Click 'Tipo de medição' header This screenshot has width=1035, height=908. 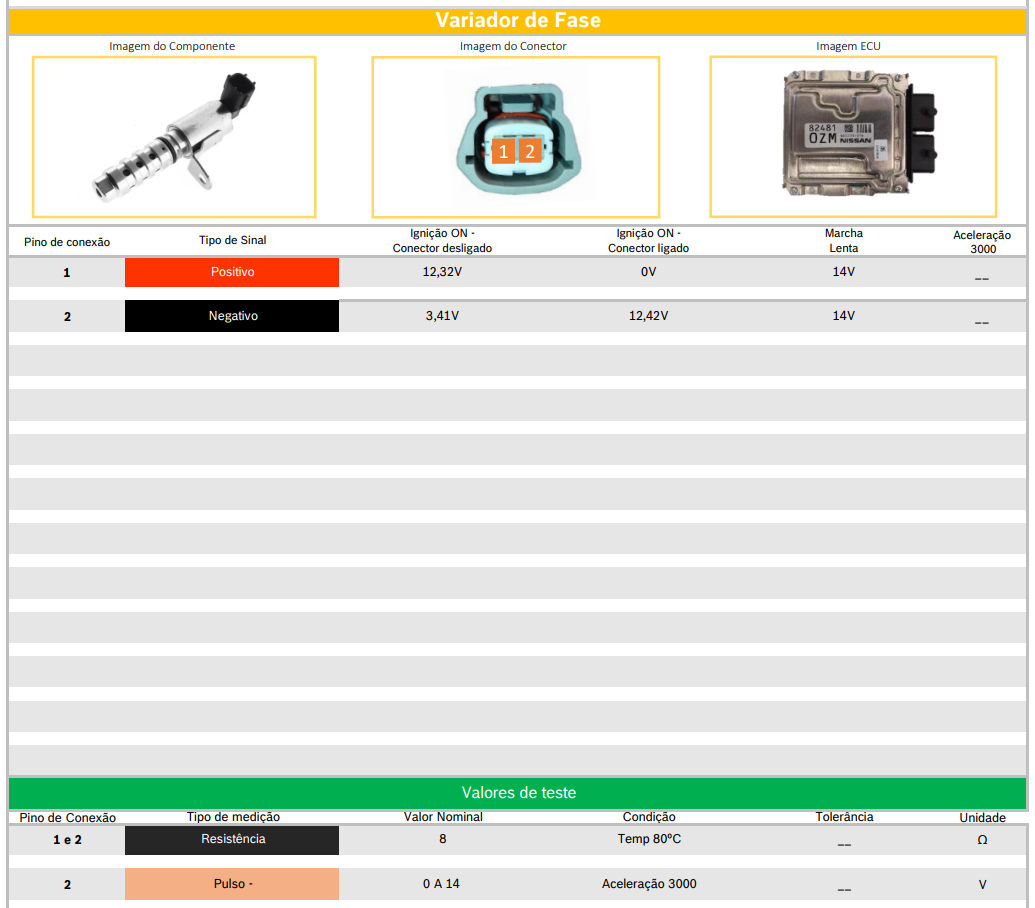point(233,817)
